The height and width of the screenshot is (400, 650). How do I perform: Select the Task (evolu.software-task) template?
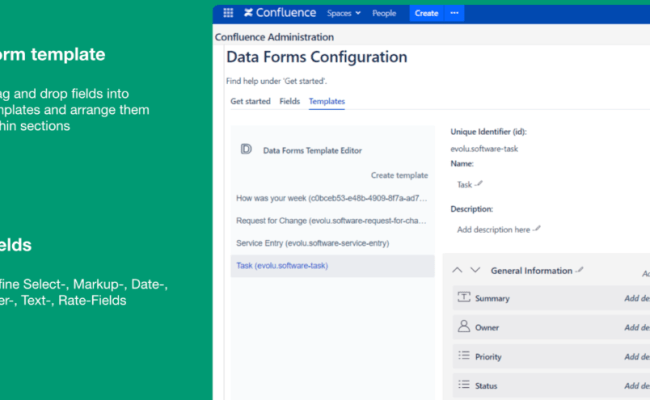click(332, 266)
